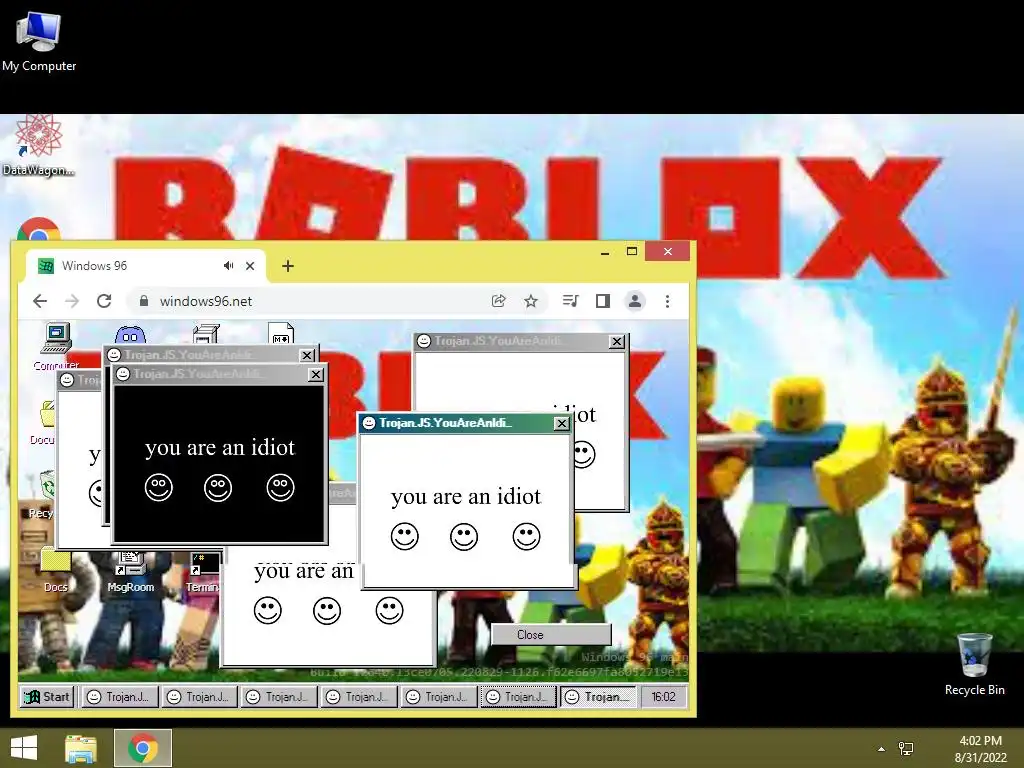Bookmark this page with the star icon
Screen dimensions: 1024x768
click(x=531, y=301)
